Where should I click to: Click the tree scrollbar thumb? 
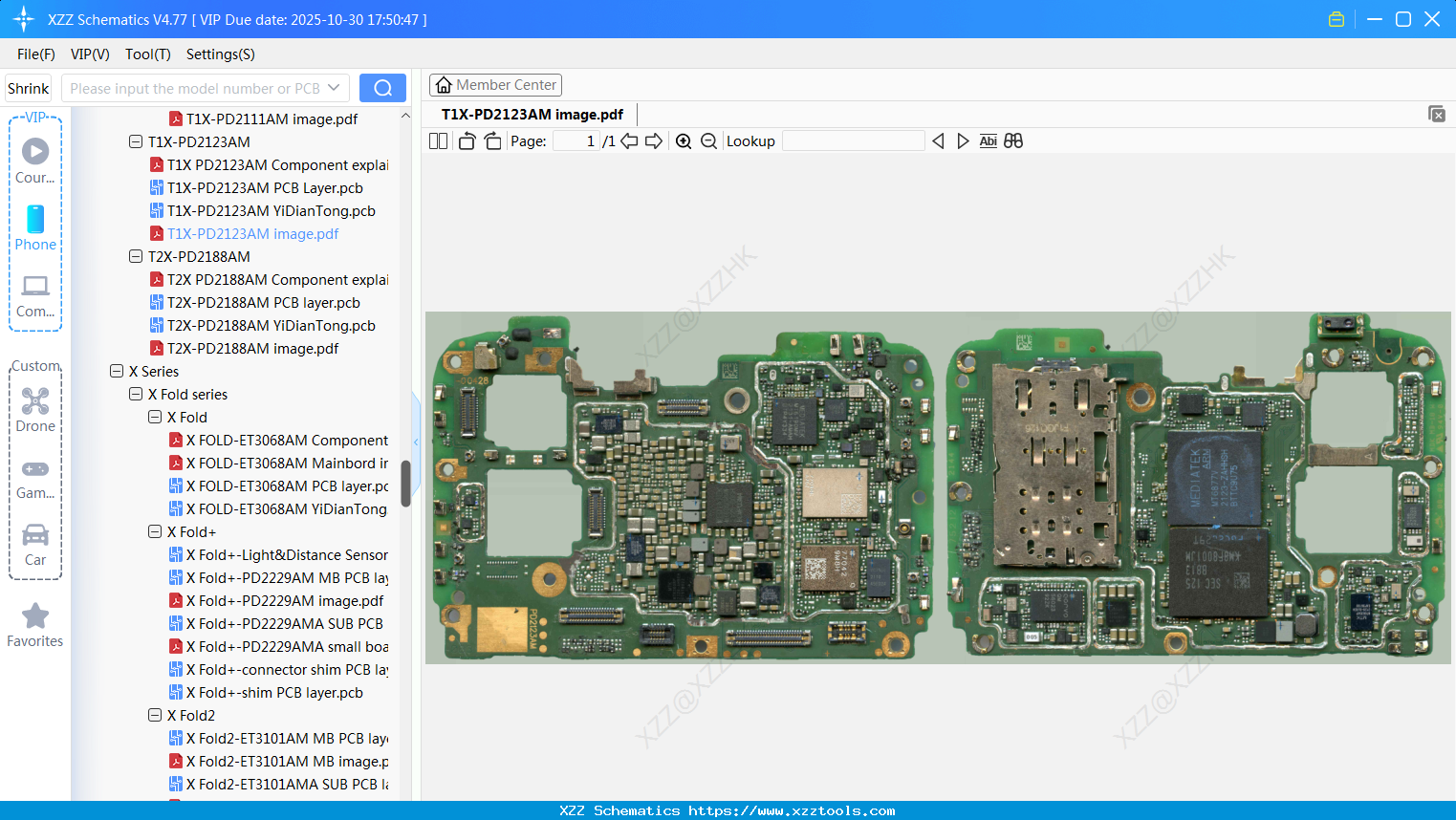405,484
